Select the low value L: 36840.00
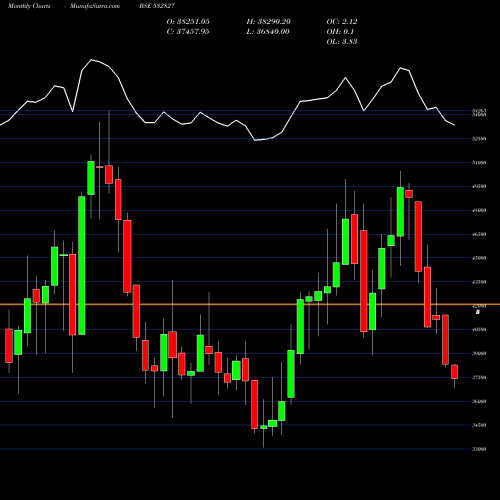 pyautogui.click(x=268, y=32)
